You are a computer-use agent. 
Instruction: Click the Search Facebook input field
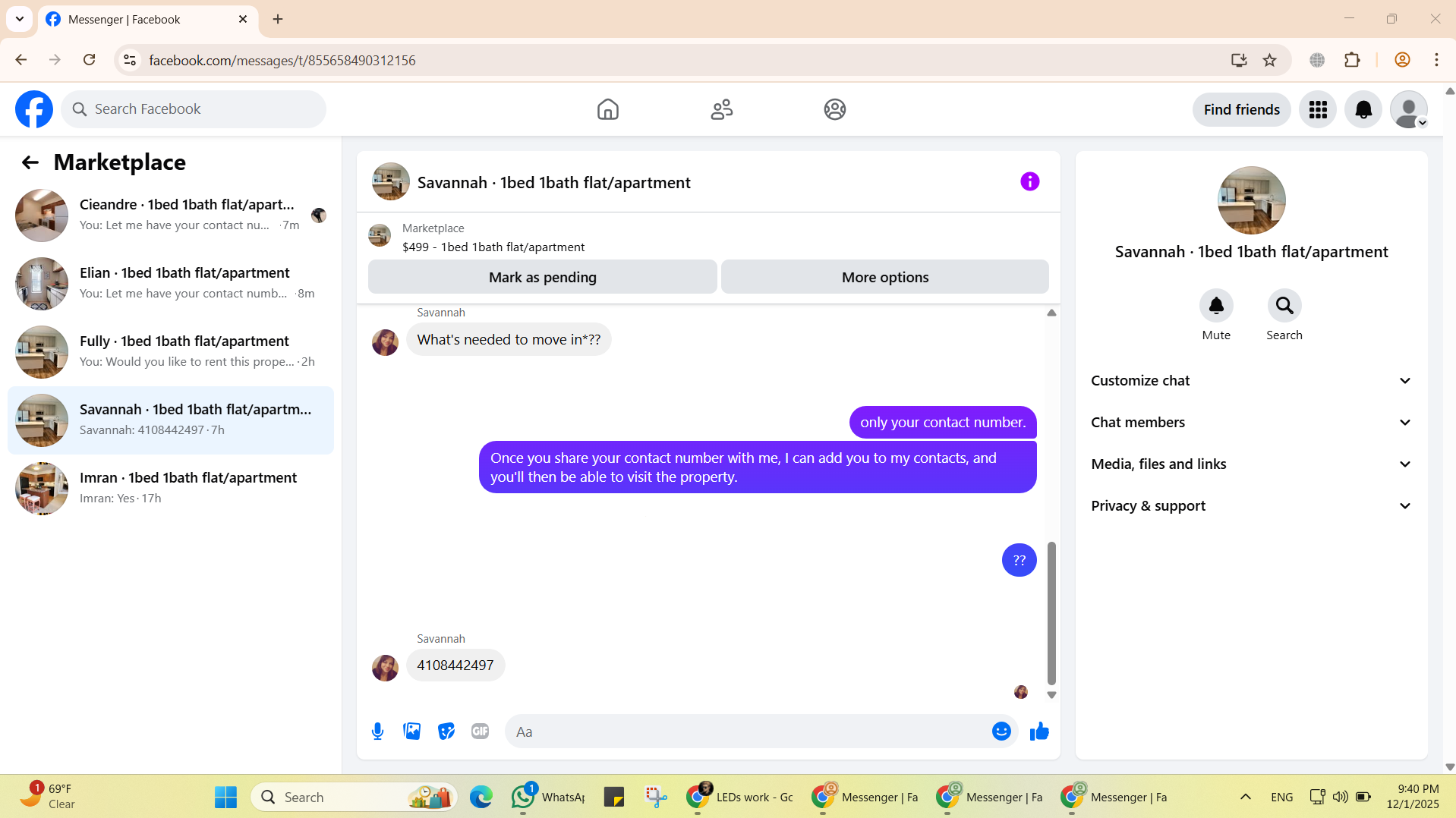(x=194, y=109)
